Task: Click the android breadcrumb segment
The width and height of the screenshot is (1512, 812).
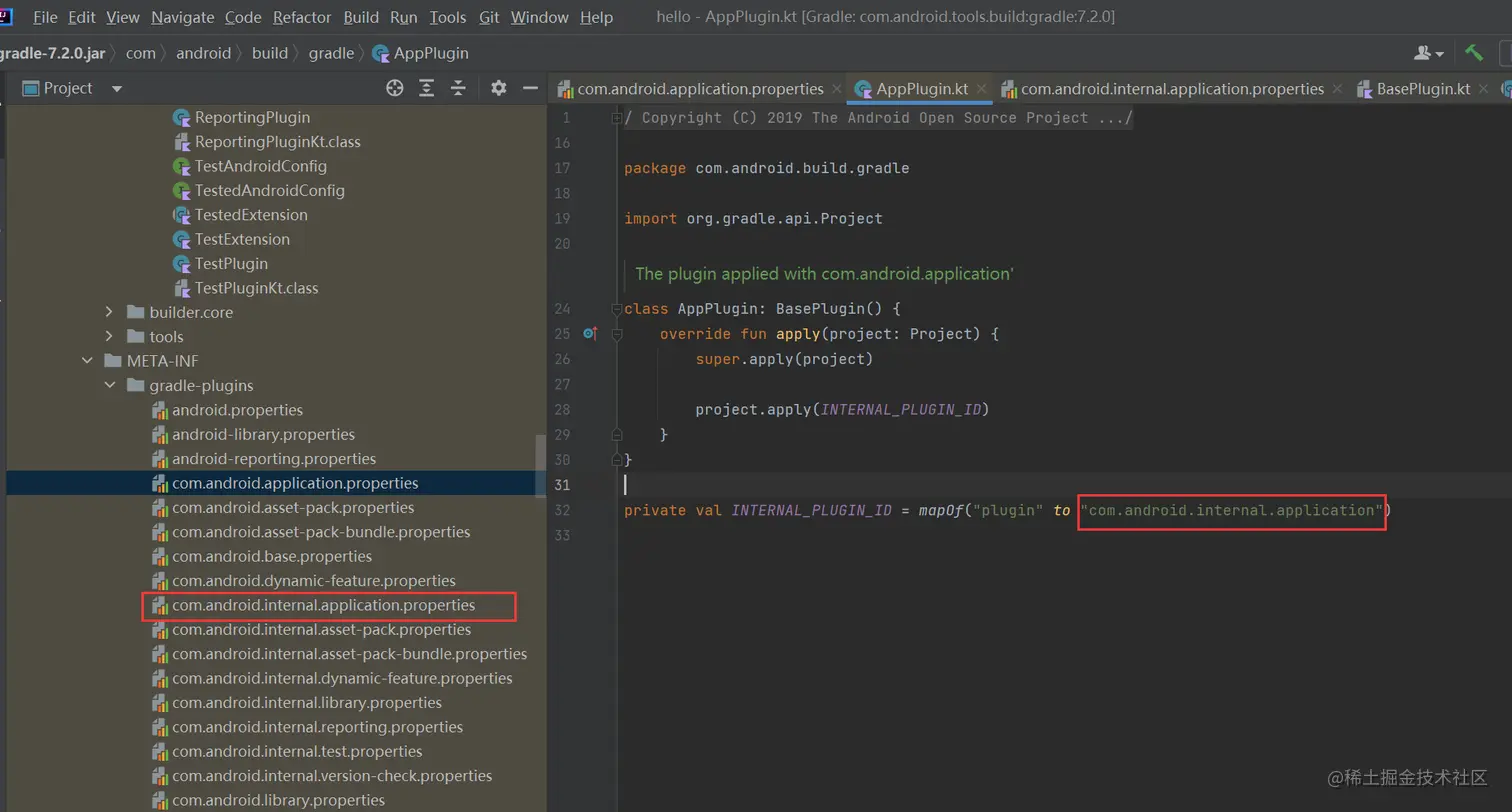Action: point(203,53)
